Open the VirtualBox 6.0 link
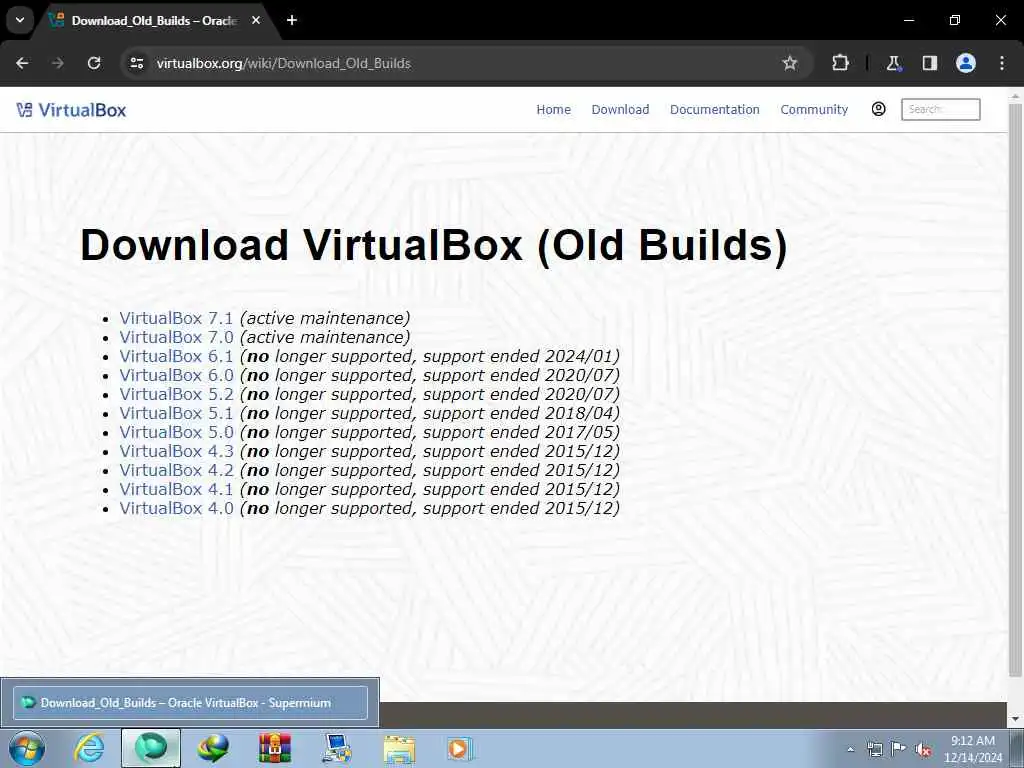Screen dimensions: 1024x768 click(176, 375)
